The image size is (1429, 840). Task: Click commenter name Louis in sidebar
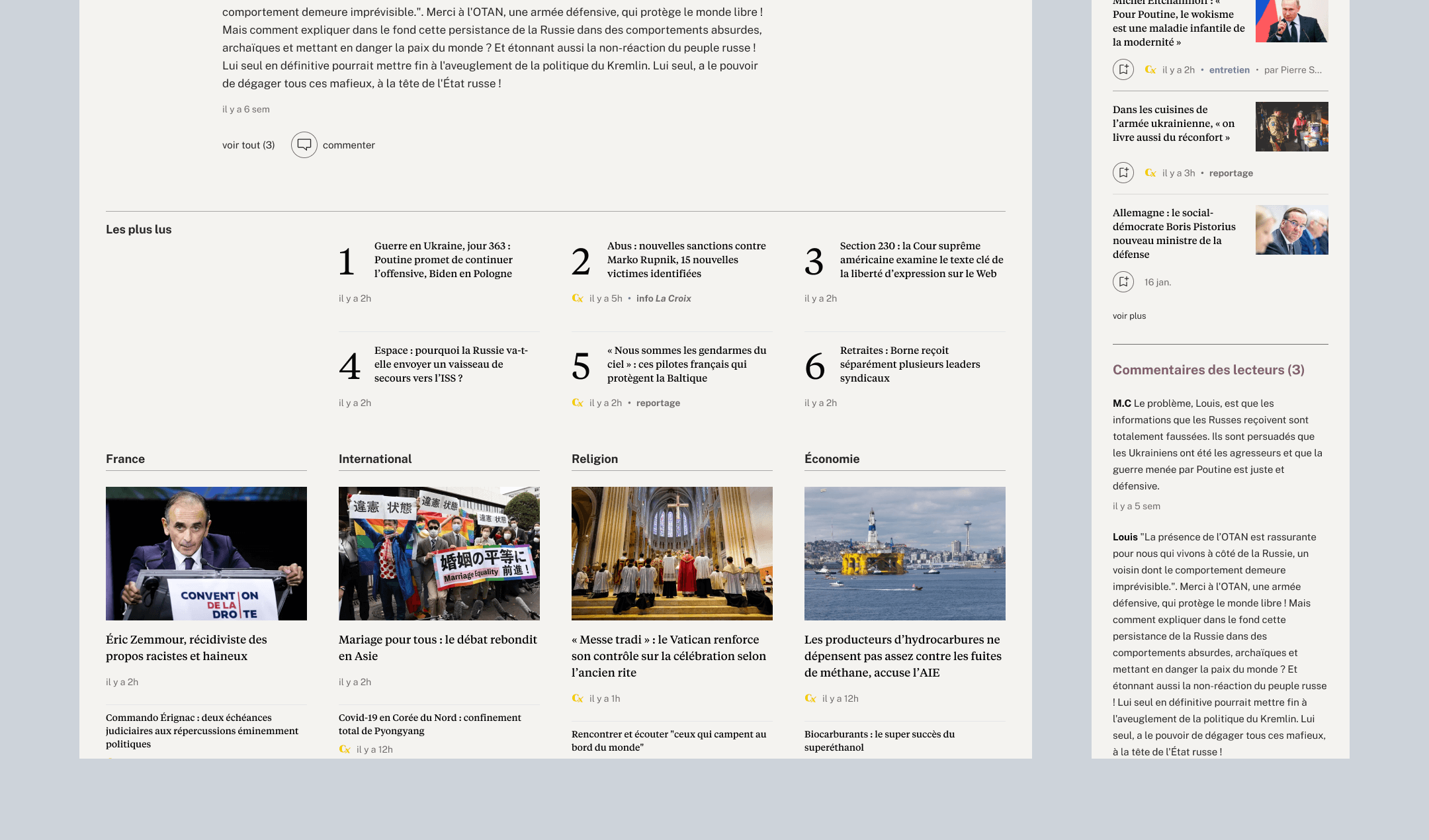pyautogui.click(x=1125, y=537)
